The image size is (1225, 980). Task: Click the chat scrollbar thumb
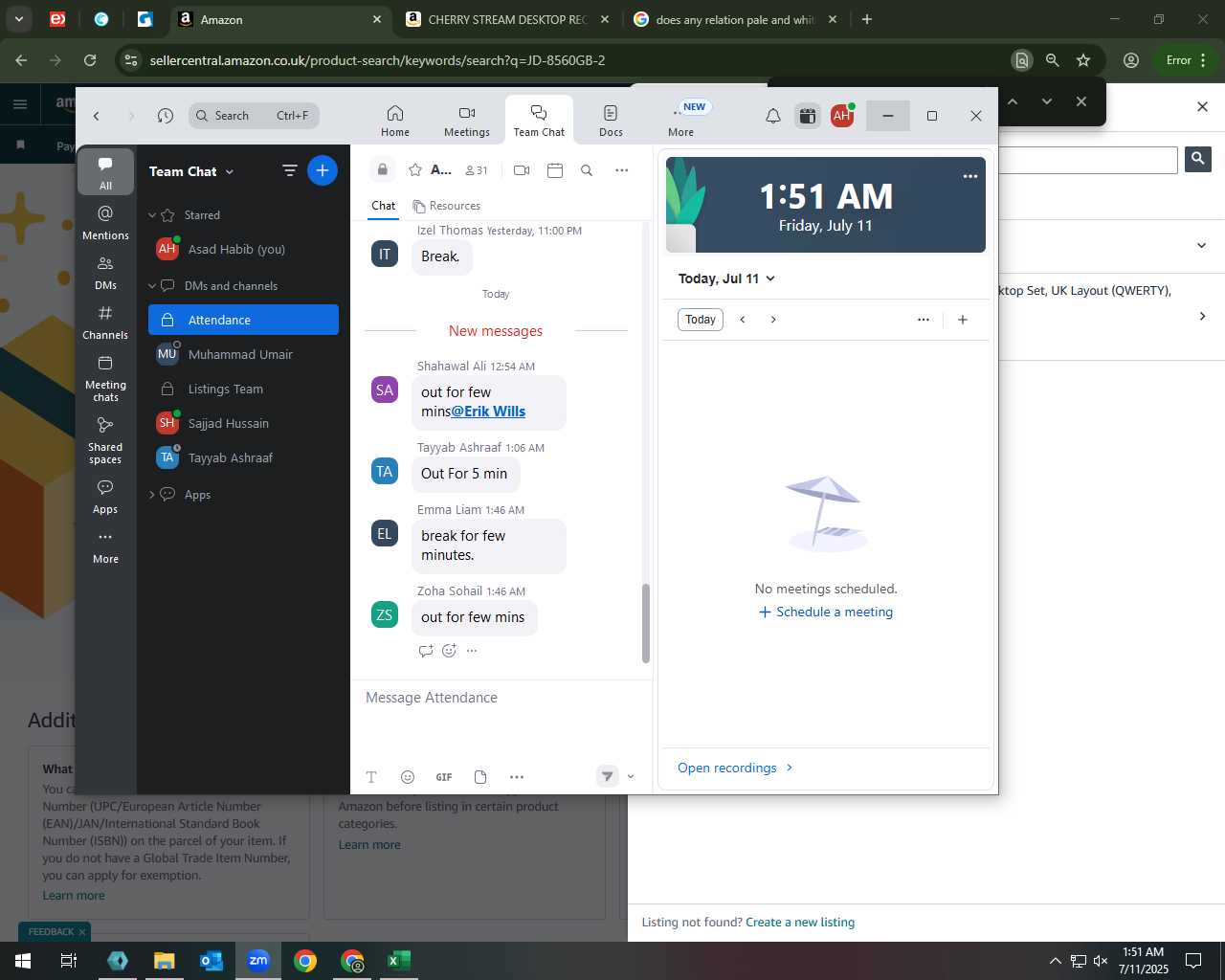(x=645, y=623)
